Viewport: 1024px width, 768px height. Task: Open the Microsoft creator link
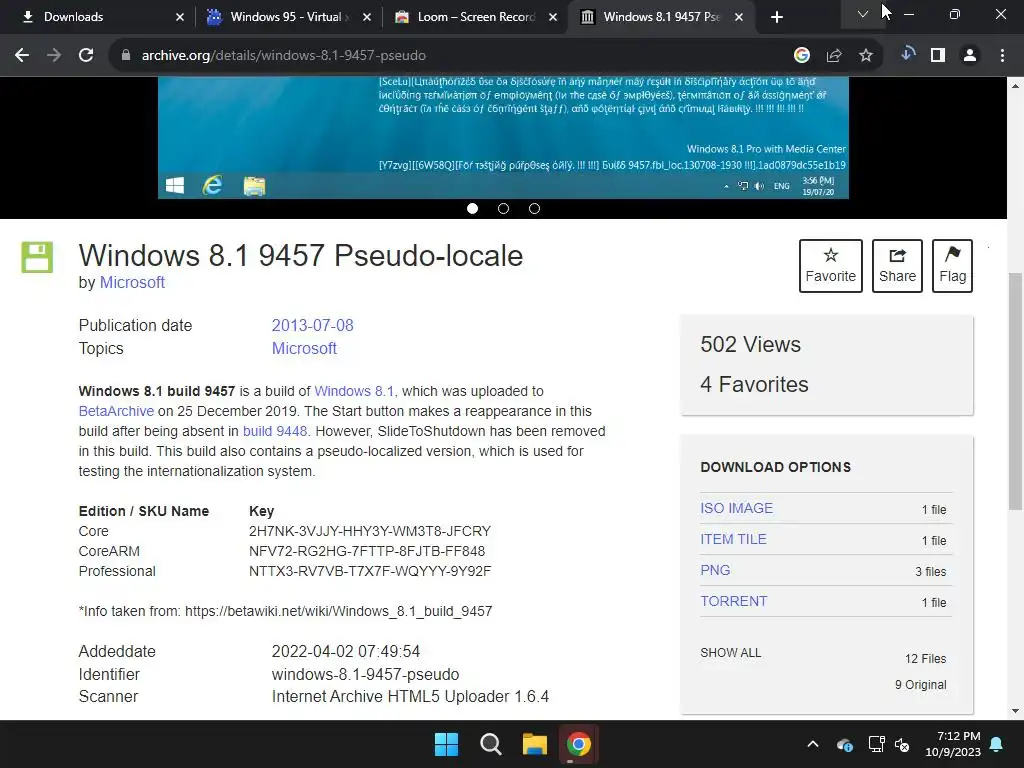[x=132, y=282]
